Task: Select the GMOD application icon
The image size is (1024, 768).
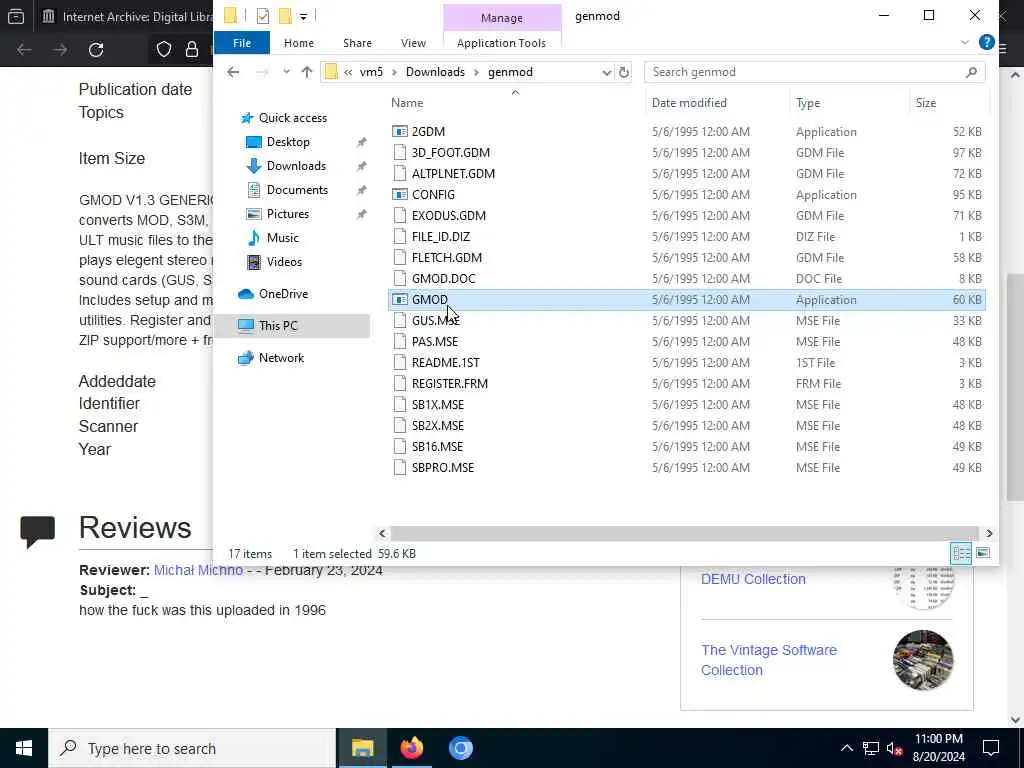Action: pos(400,300)
